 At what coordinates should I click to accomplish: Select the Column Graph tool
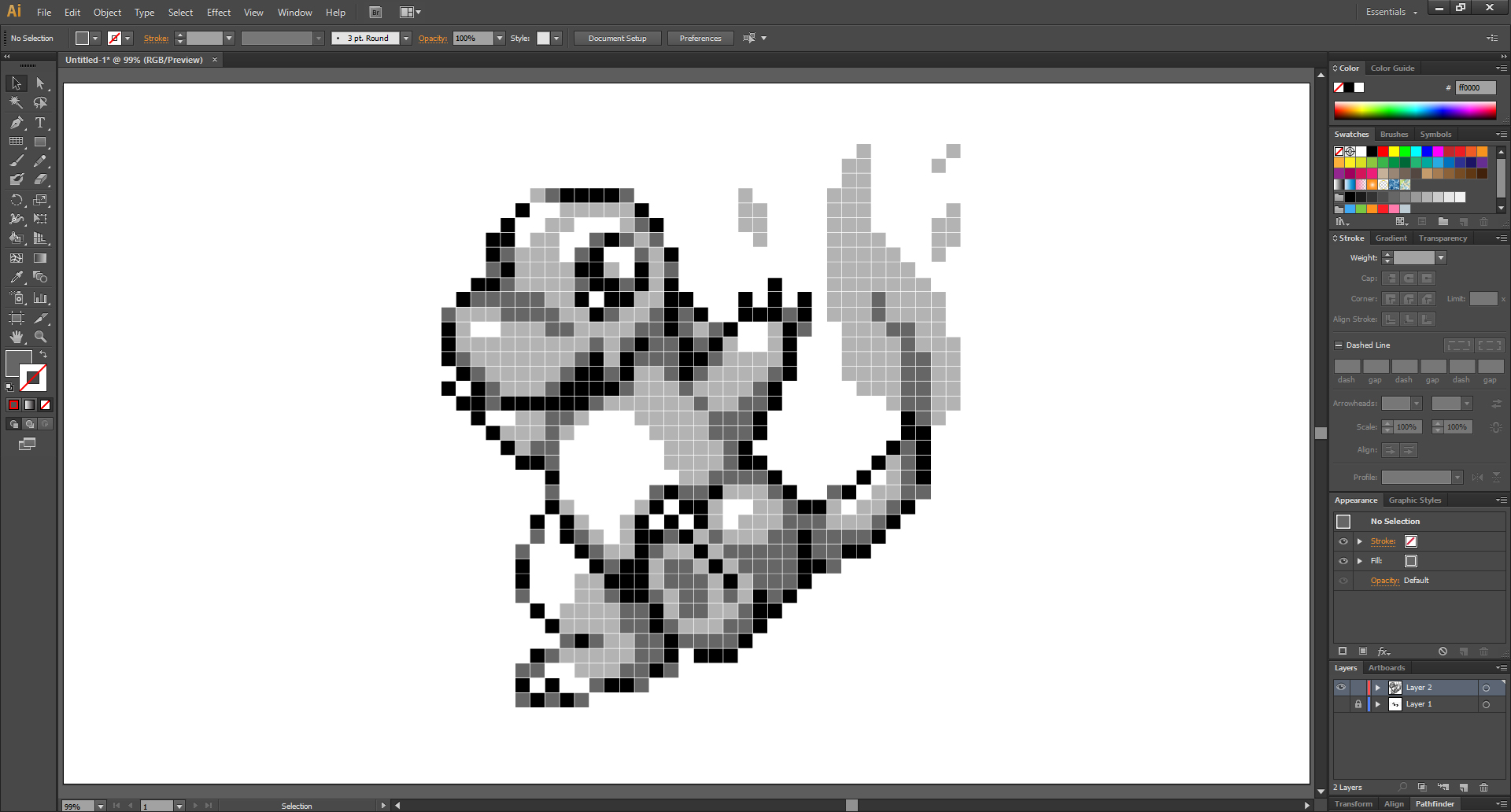[x=40, y=297]
